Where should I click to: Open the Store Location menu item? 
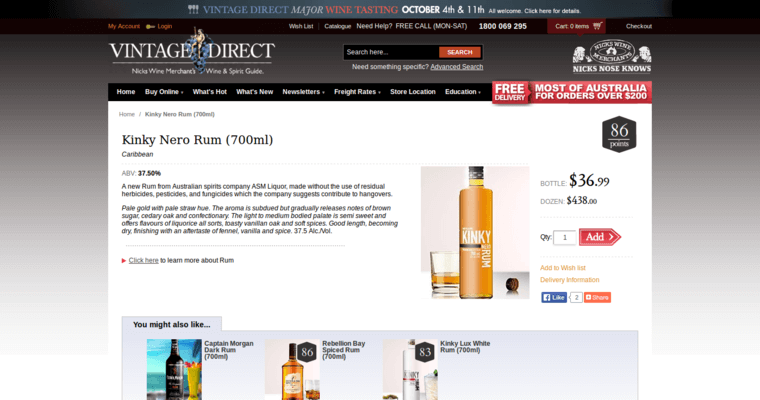(x=412, y=92)
